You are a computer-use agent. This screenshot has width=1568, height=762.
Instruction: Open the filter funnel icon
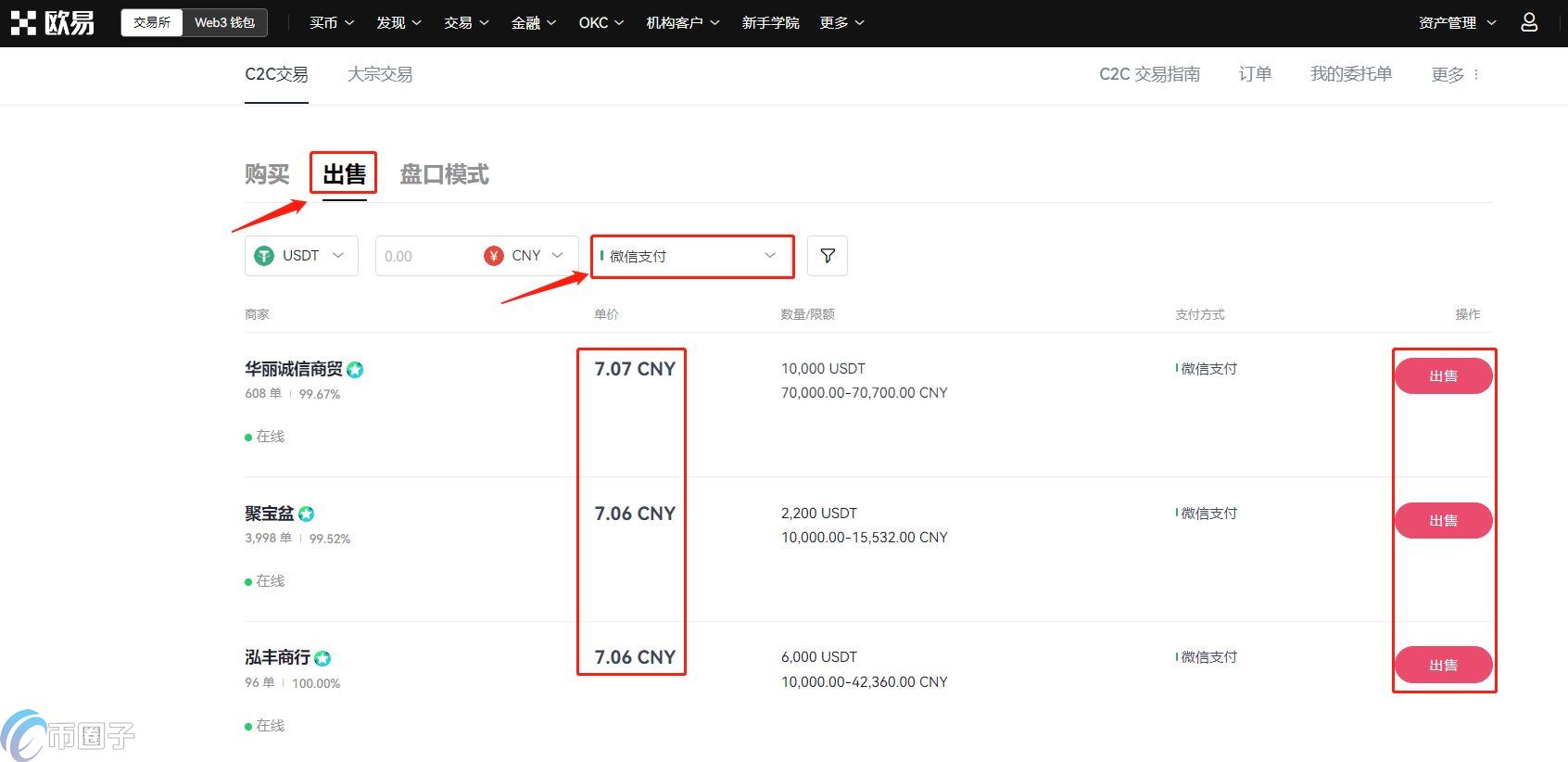[828, 256]
